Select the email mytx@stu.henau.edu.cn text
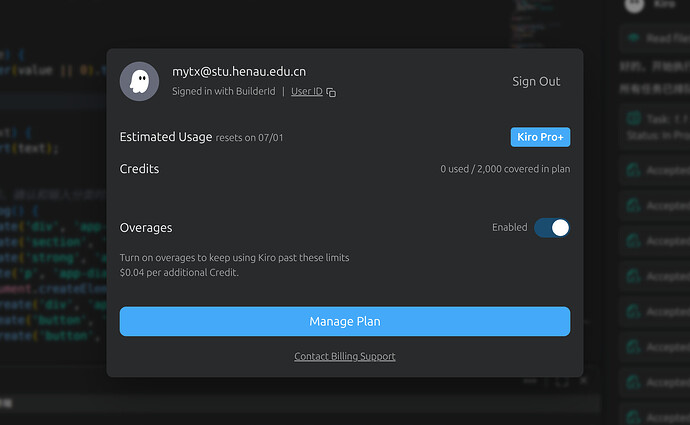The image size is (690, 425). point(239,71)
